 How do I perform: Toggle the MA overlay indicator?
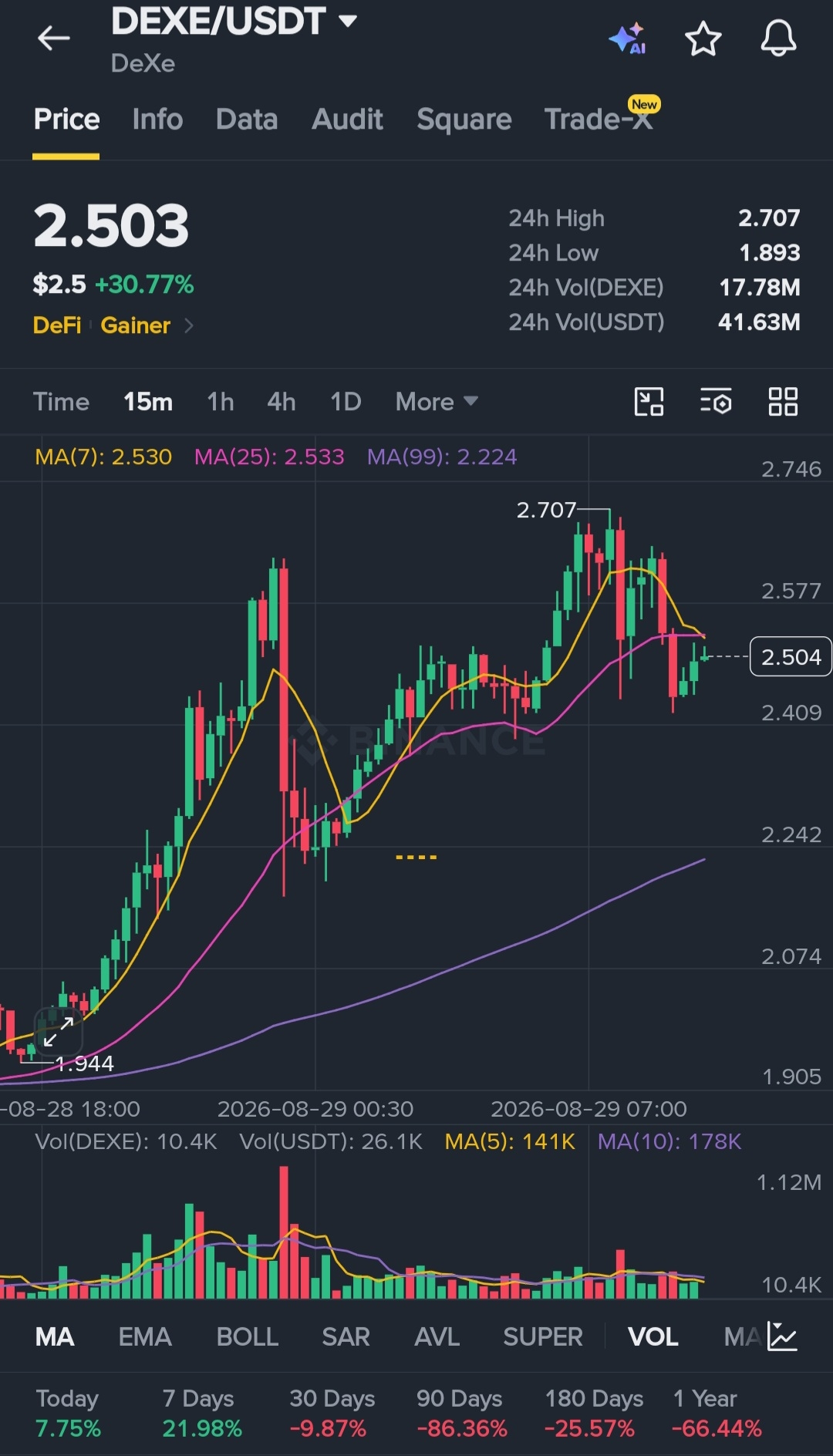pyautogui.click(x=55, y=1336)
